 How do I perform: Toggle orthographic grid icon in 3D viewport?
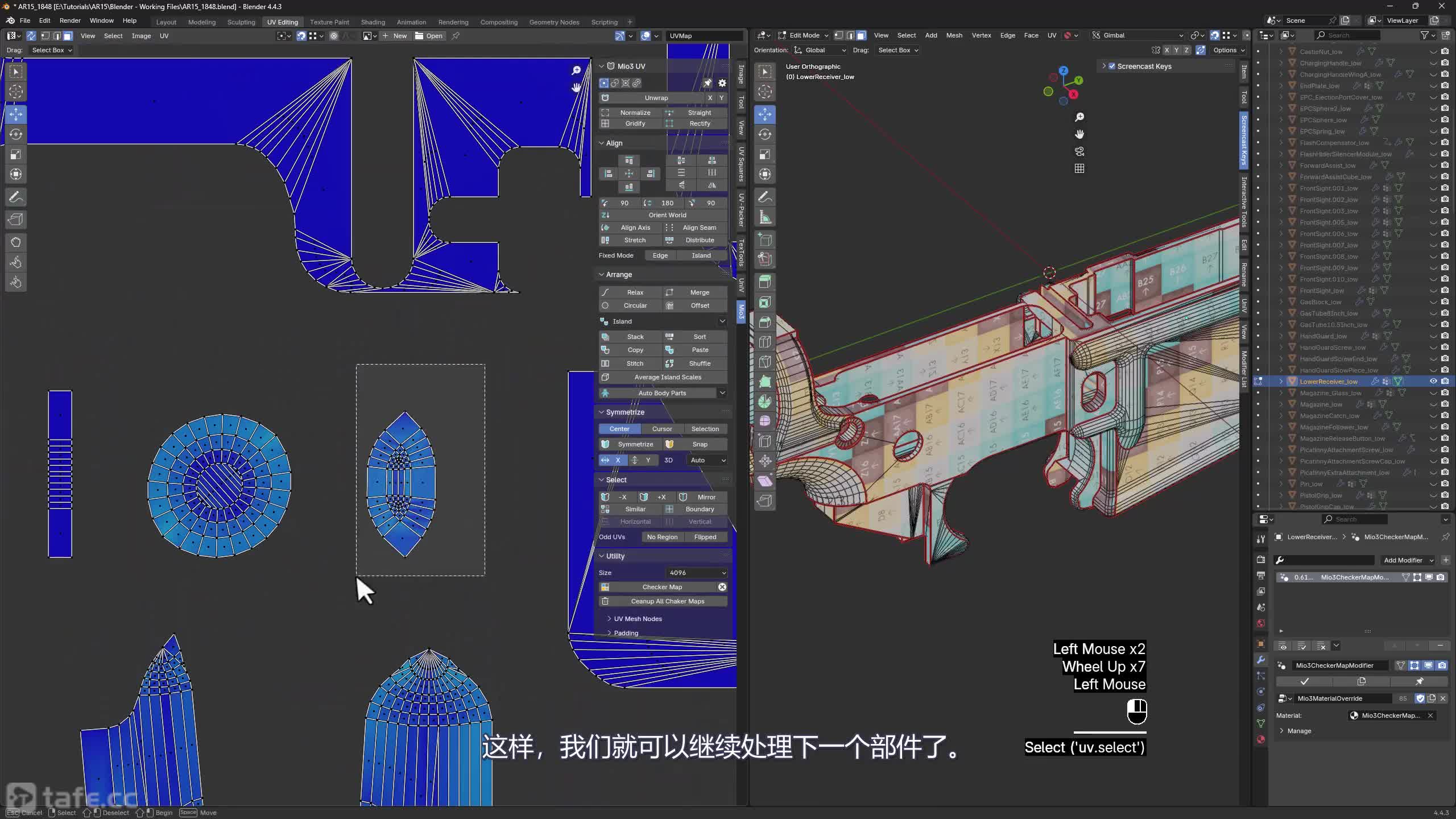(1079, 168)
